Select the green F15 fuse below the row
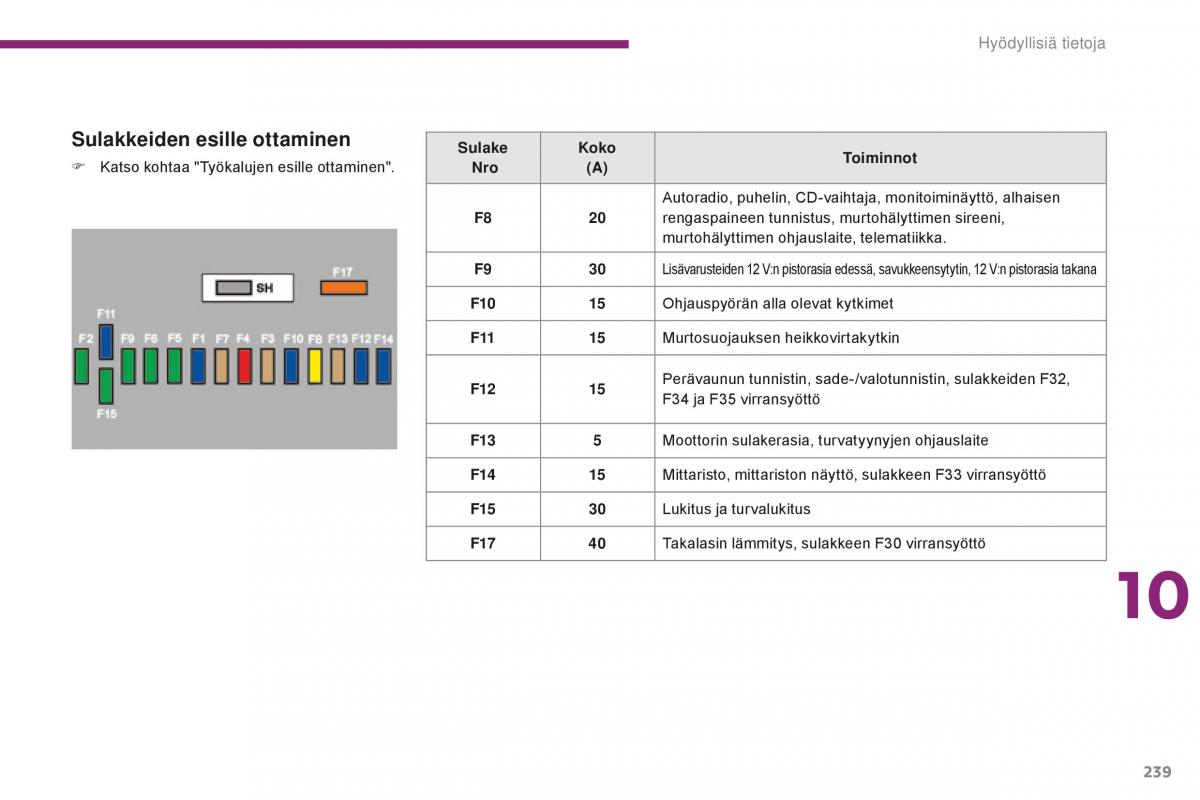 [x=106, y=385]
